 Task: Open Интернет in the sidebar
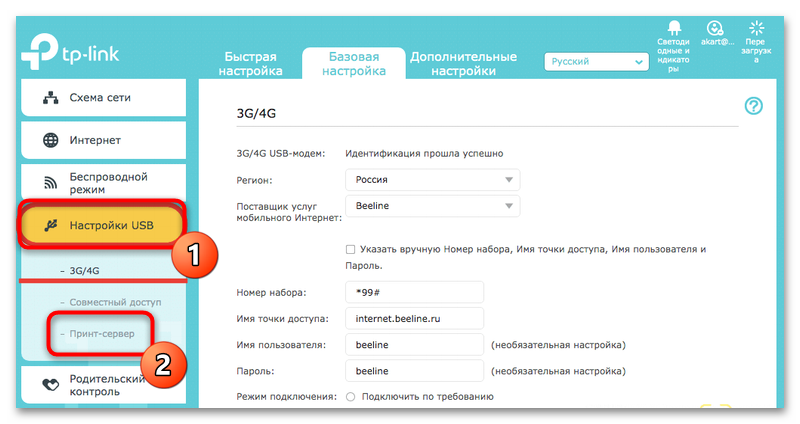pyautogui.click(x=104, y=140)
